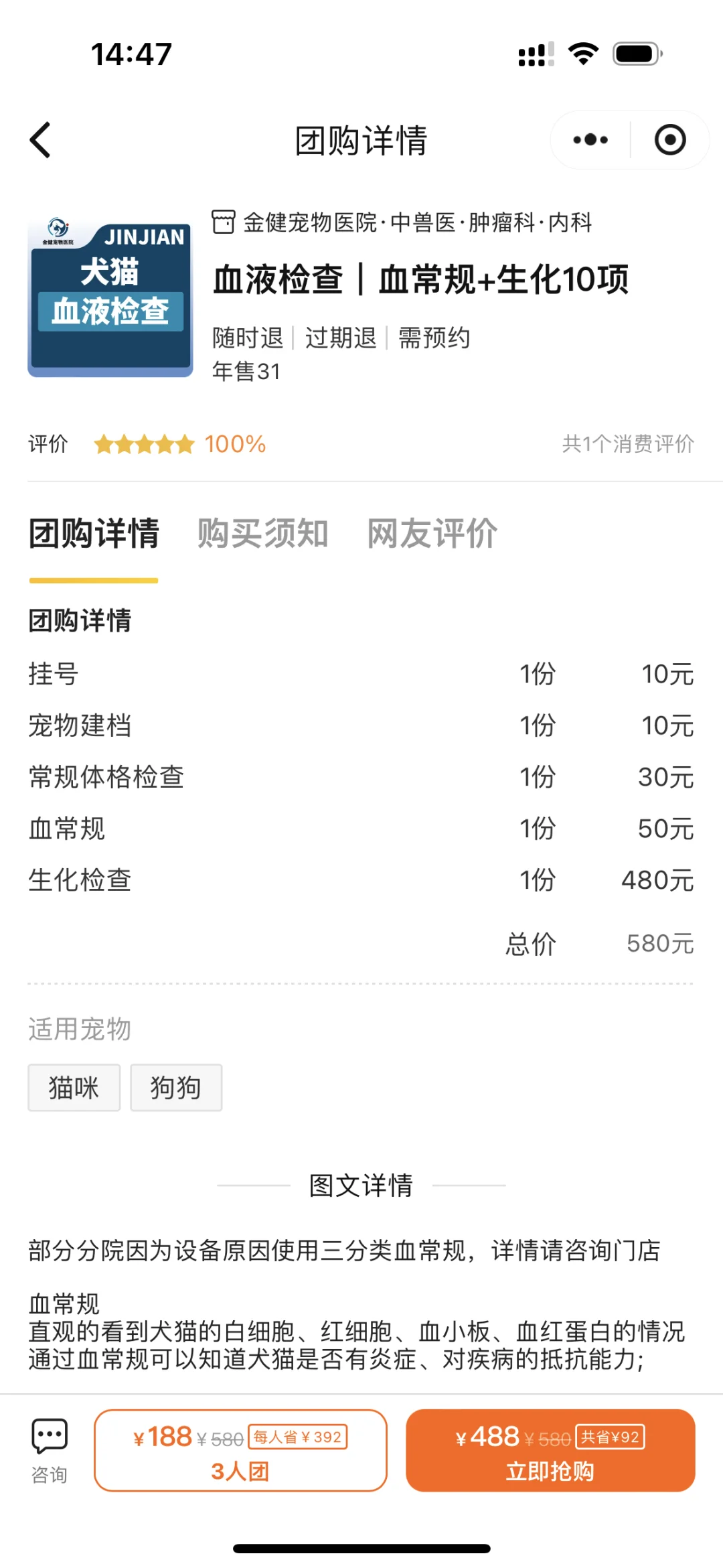Tap the 生化检查 480元 item row
This screenshot has width=723, height=1568.
point(361,880)
